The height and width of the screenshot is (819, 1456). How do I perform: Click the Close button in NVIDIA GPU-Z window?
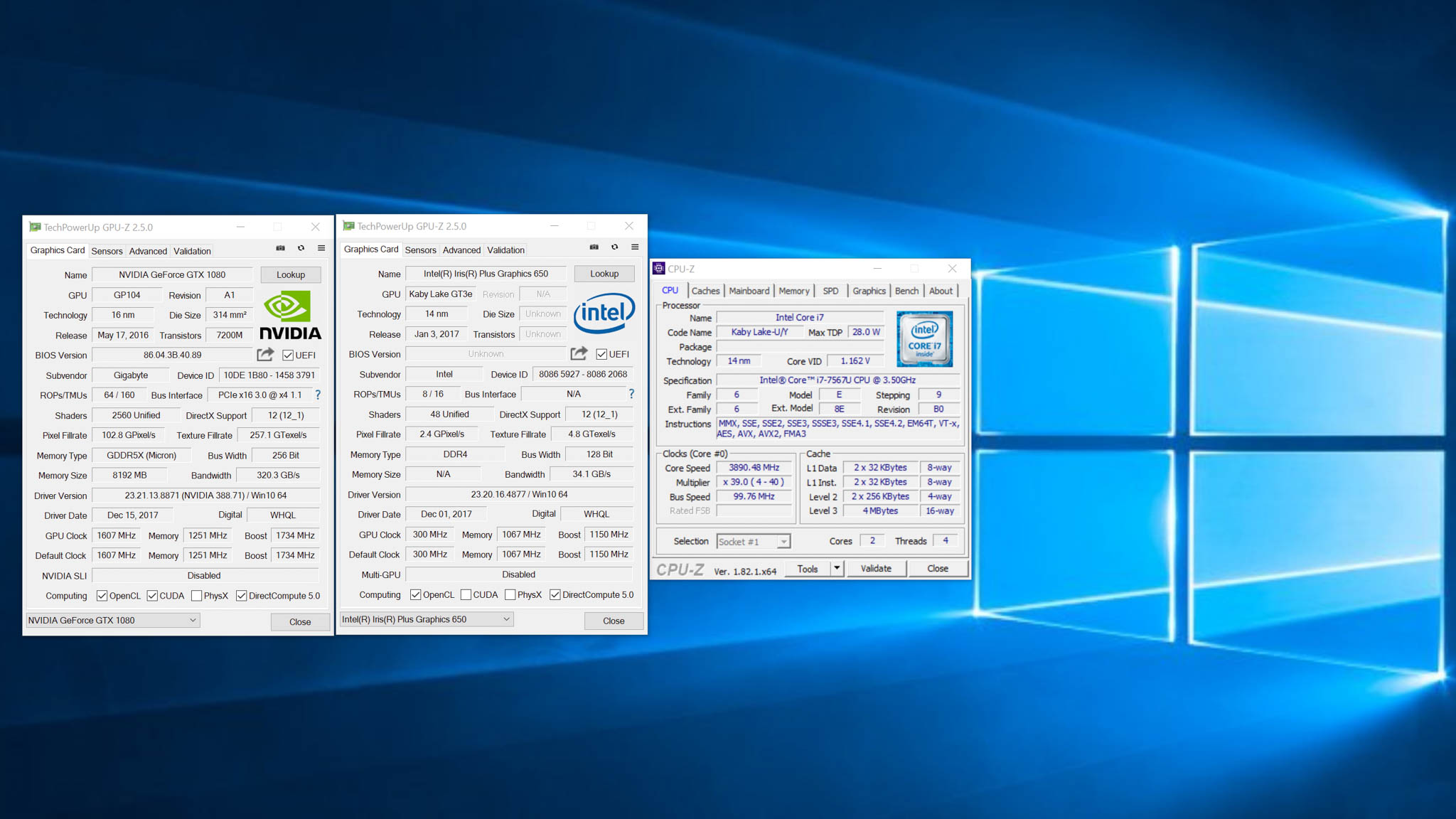300,621
